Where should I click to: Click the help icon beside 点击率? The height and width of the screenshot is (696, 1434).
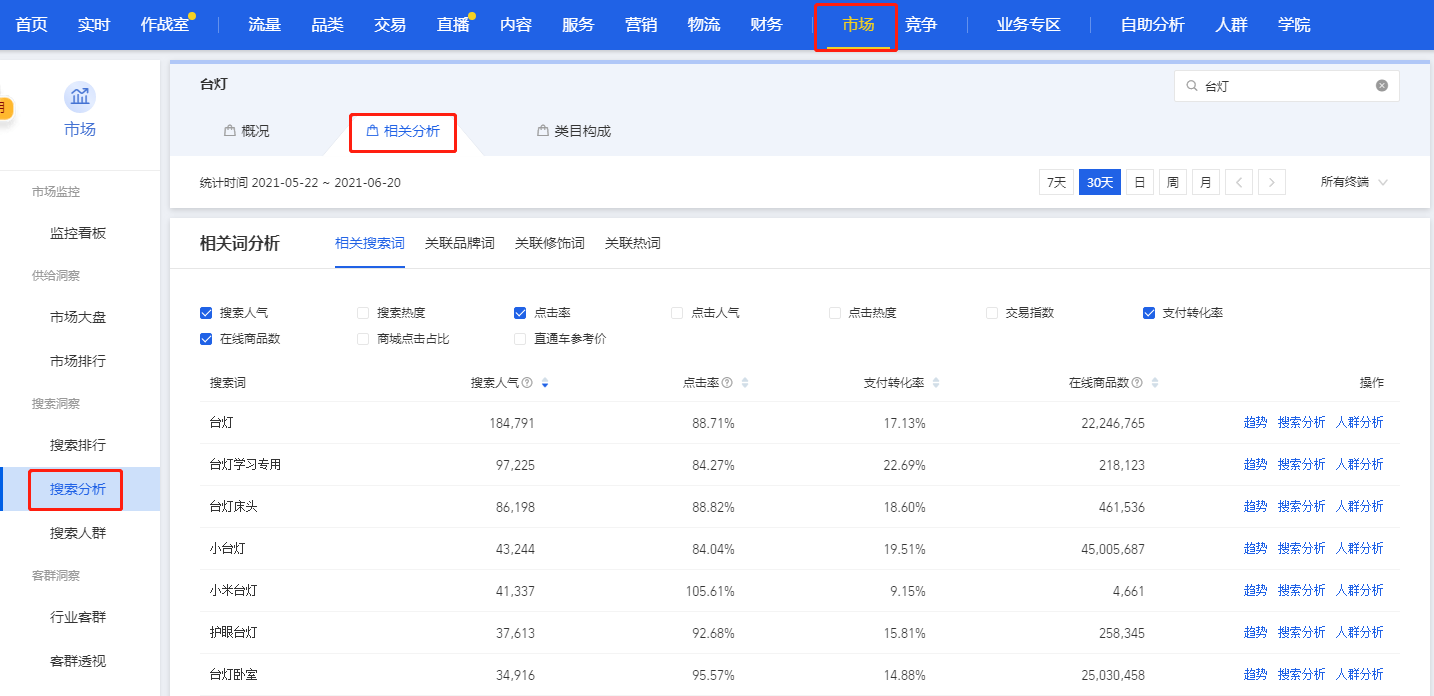pyautogui.click(x=727, y=383)
